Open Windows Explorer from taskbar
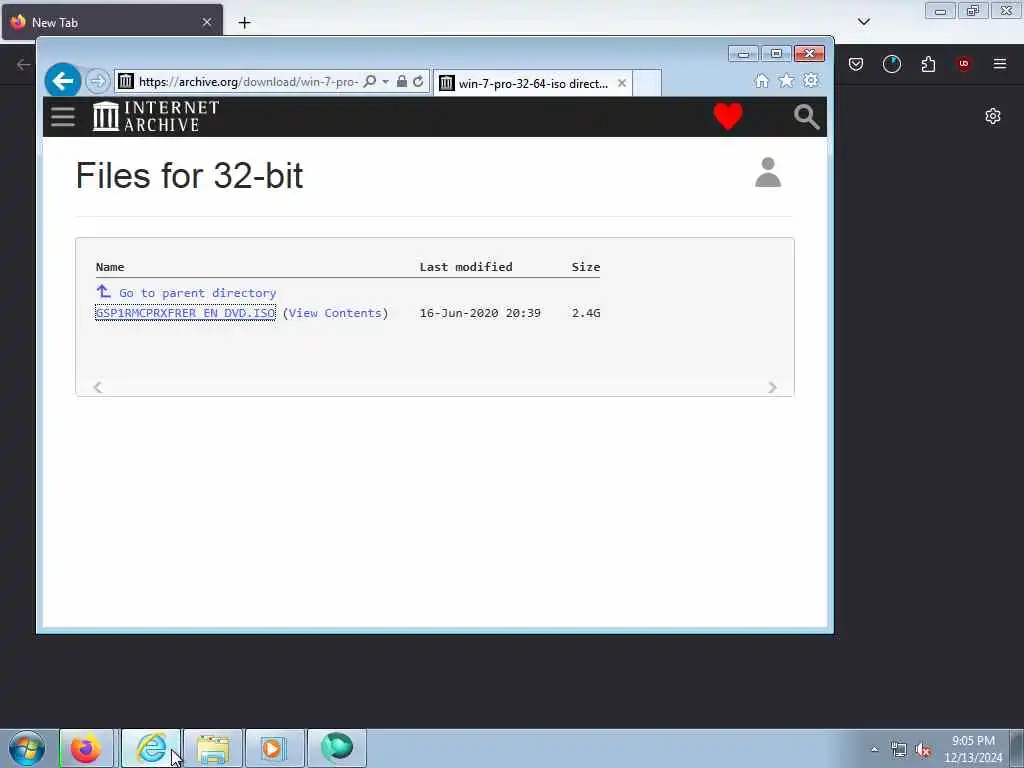 coord(213,748)
